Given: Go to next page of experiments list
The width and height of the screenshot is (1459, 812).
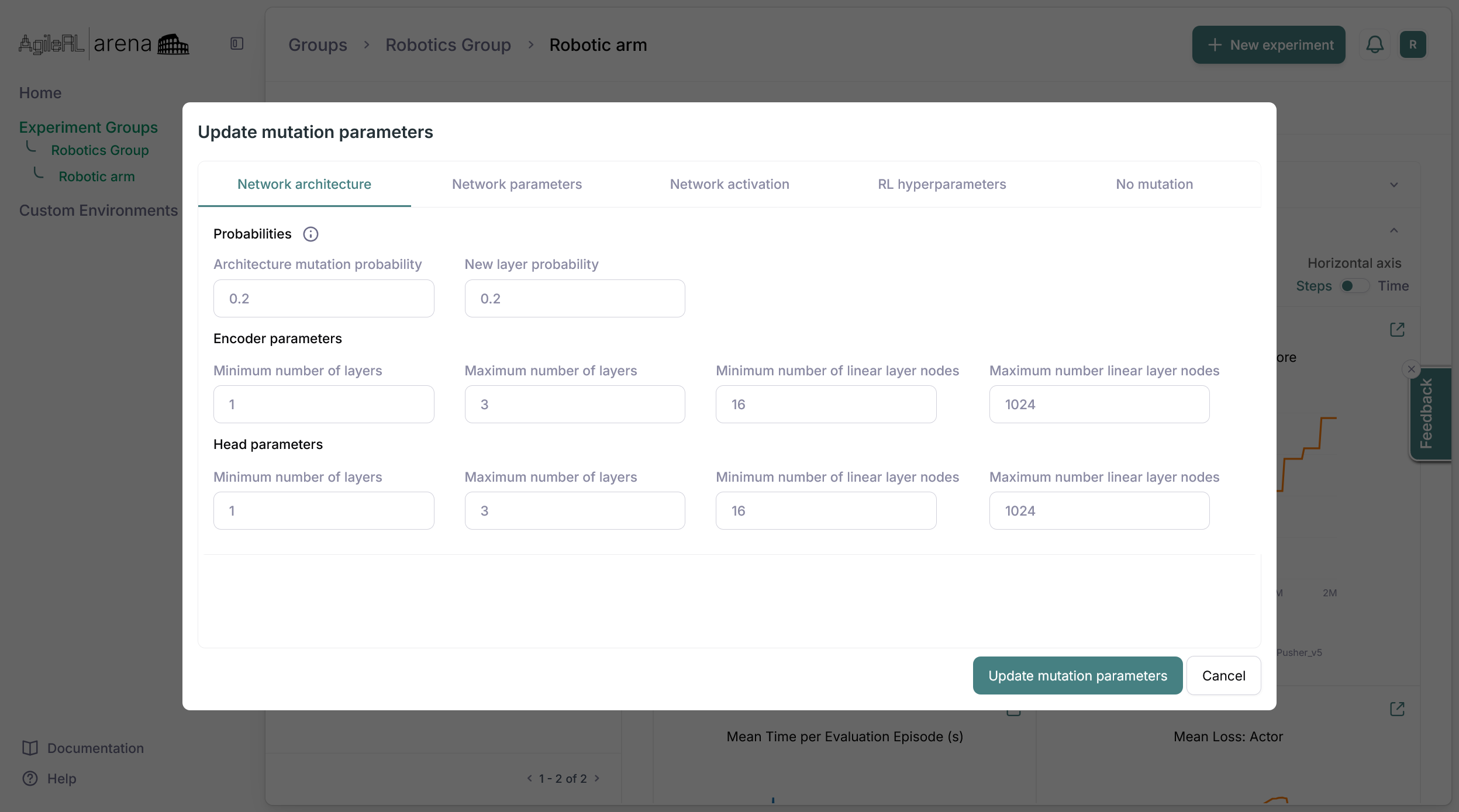Looking at the screenshot, I should [x=597, y=778].
